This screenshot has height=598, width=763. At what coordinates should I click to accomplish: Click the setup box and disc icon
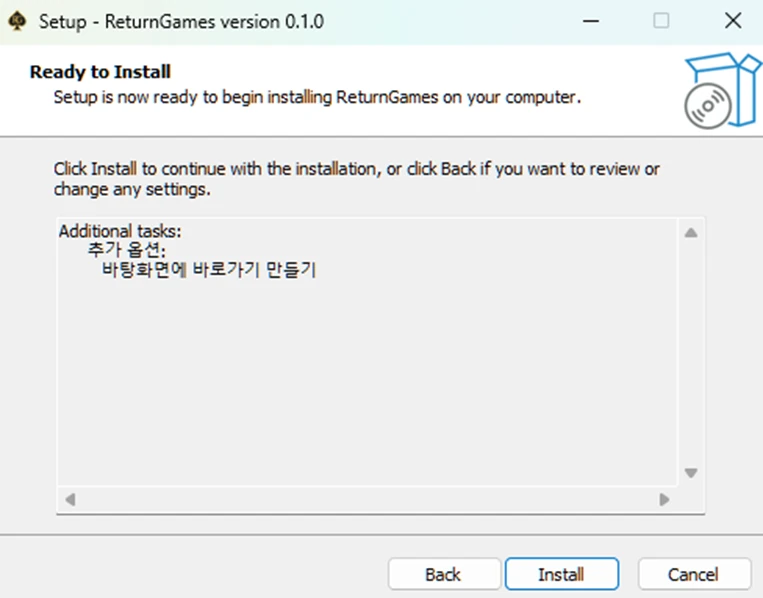(x=722, y=91)
